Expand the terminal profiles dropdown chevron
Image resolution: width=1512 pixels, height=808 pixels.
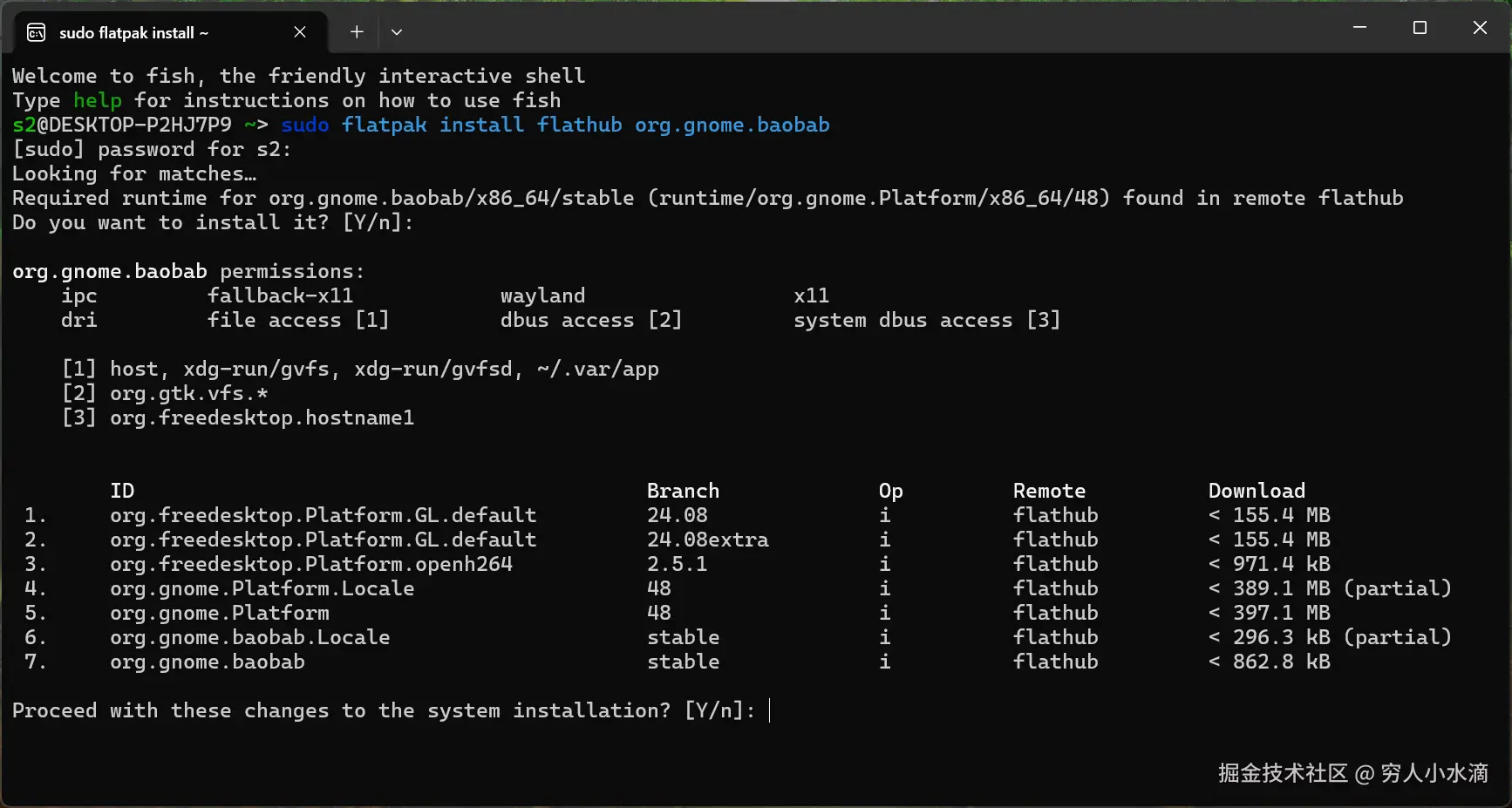tap(397, 32)
